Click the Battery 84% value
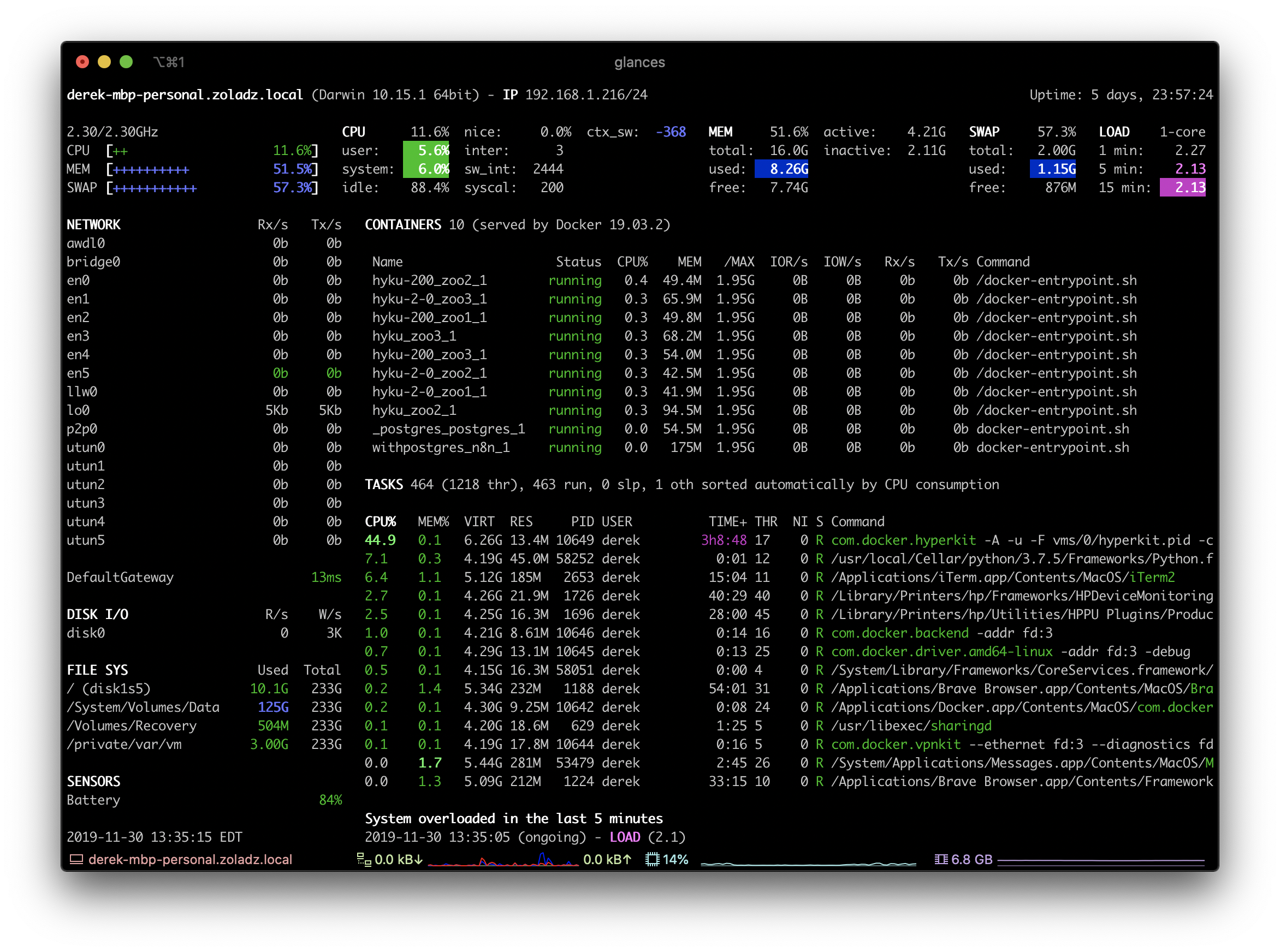The image size is (1280, 952). point(330,800)
